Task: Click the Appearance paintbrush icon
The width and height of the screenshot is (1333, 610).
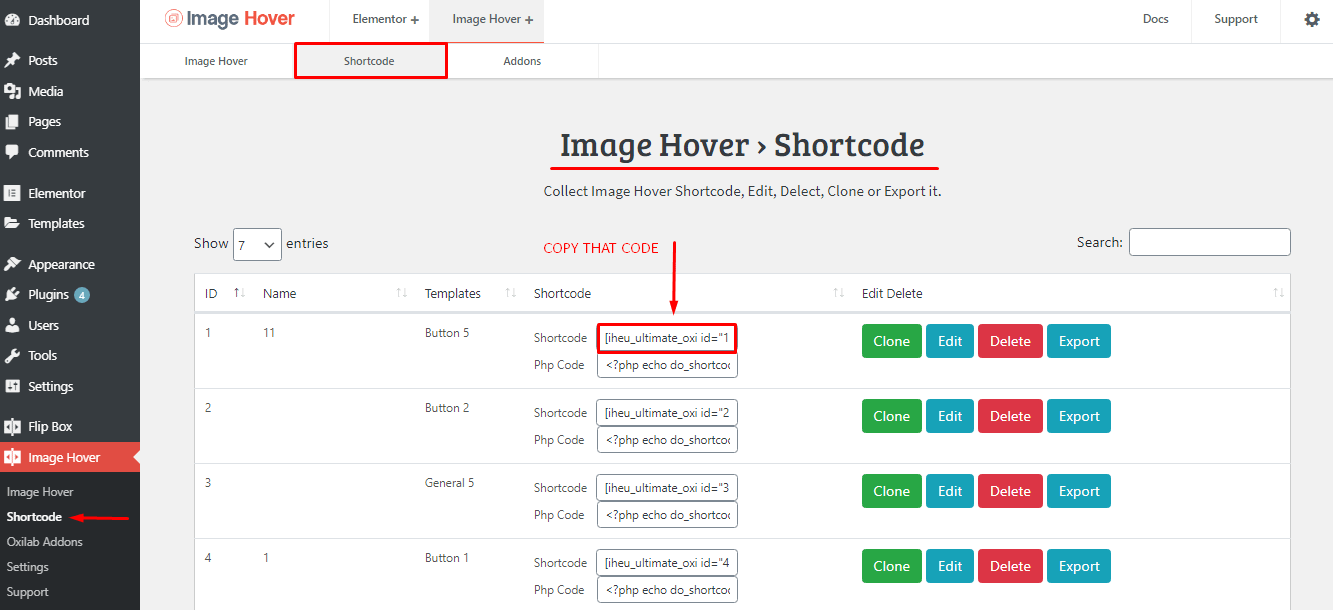Action: [12, 264]
